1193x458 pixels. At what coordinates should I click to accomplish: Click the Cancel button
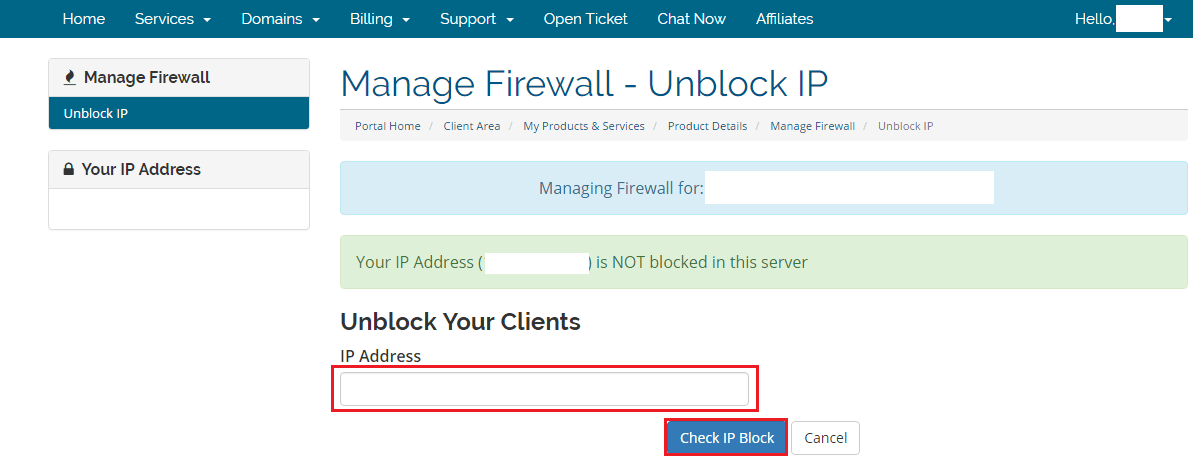pos(826,438)
